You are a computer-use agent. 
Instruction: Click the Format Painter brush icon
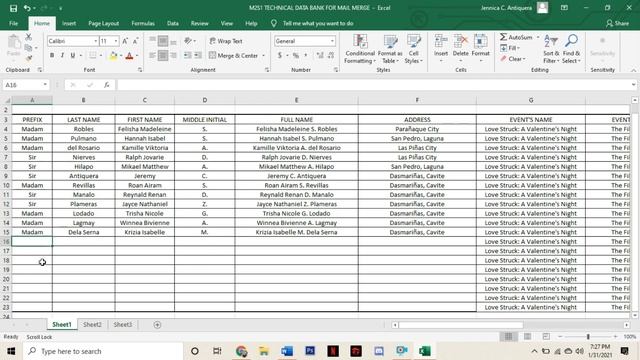point(29,58)
